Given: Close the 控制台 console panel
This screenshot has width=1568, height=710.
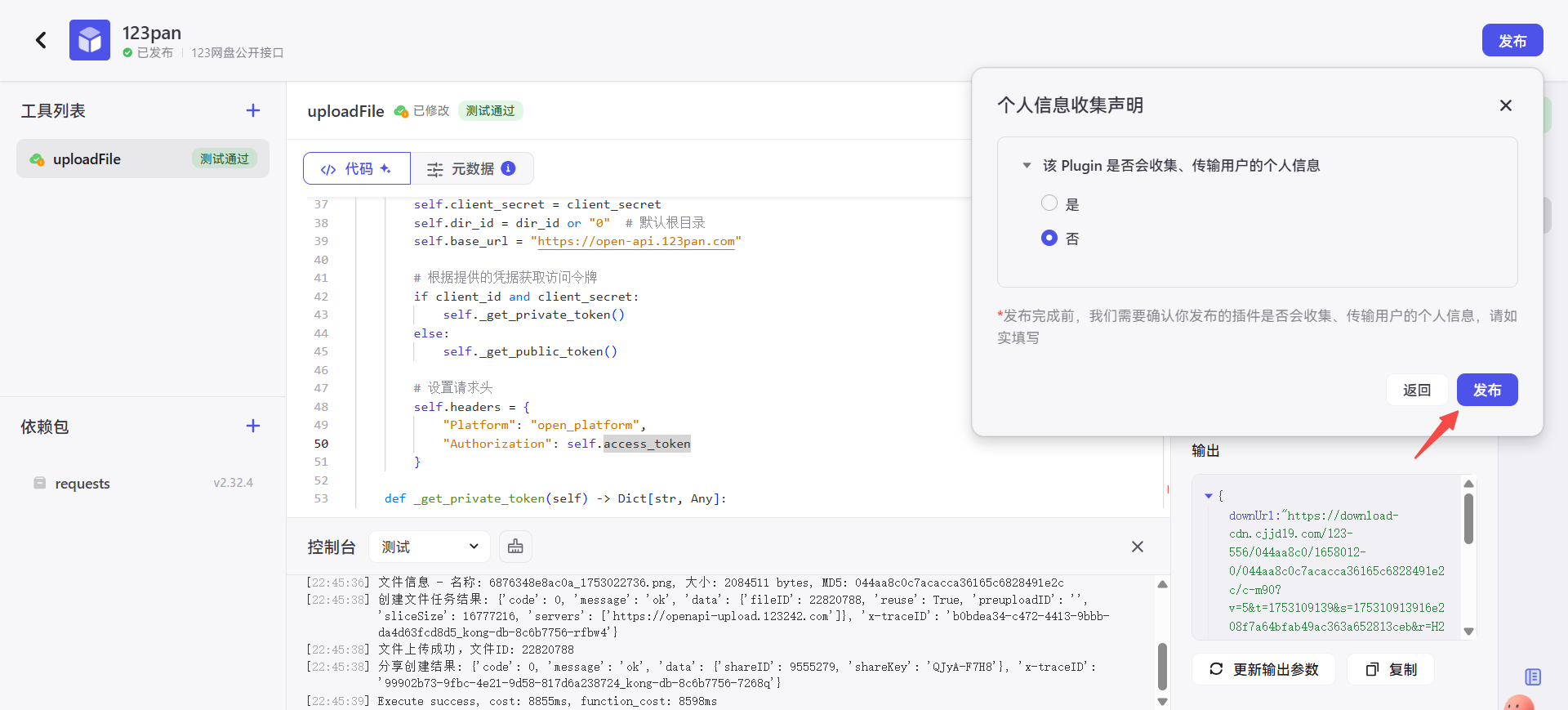Looking at the screenshot, I should click(x=1138, y=547).
